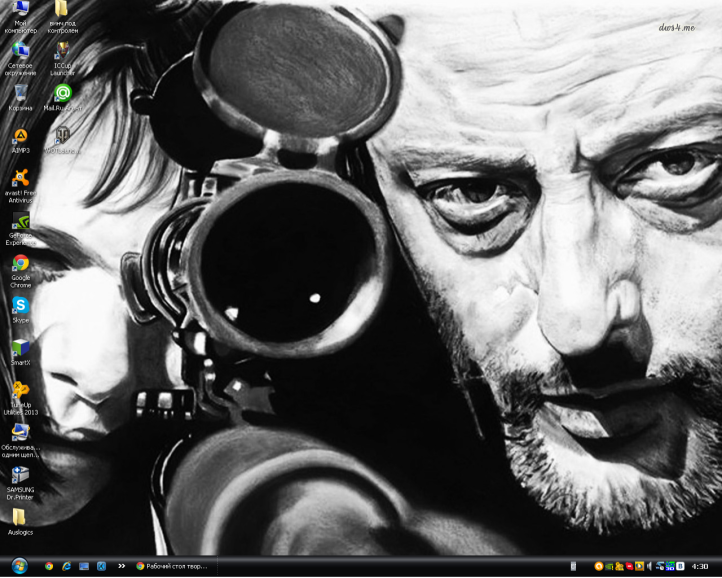This screenshot has height=578, width=722.
Task: Click the grey taskbar grip left of the tray
Action: pos(573,566)
